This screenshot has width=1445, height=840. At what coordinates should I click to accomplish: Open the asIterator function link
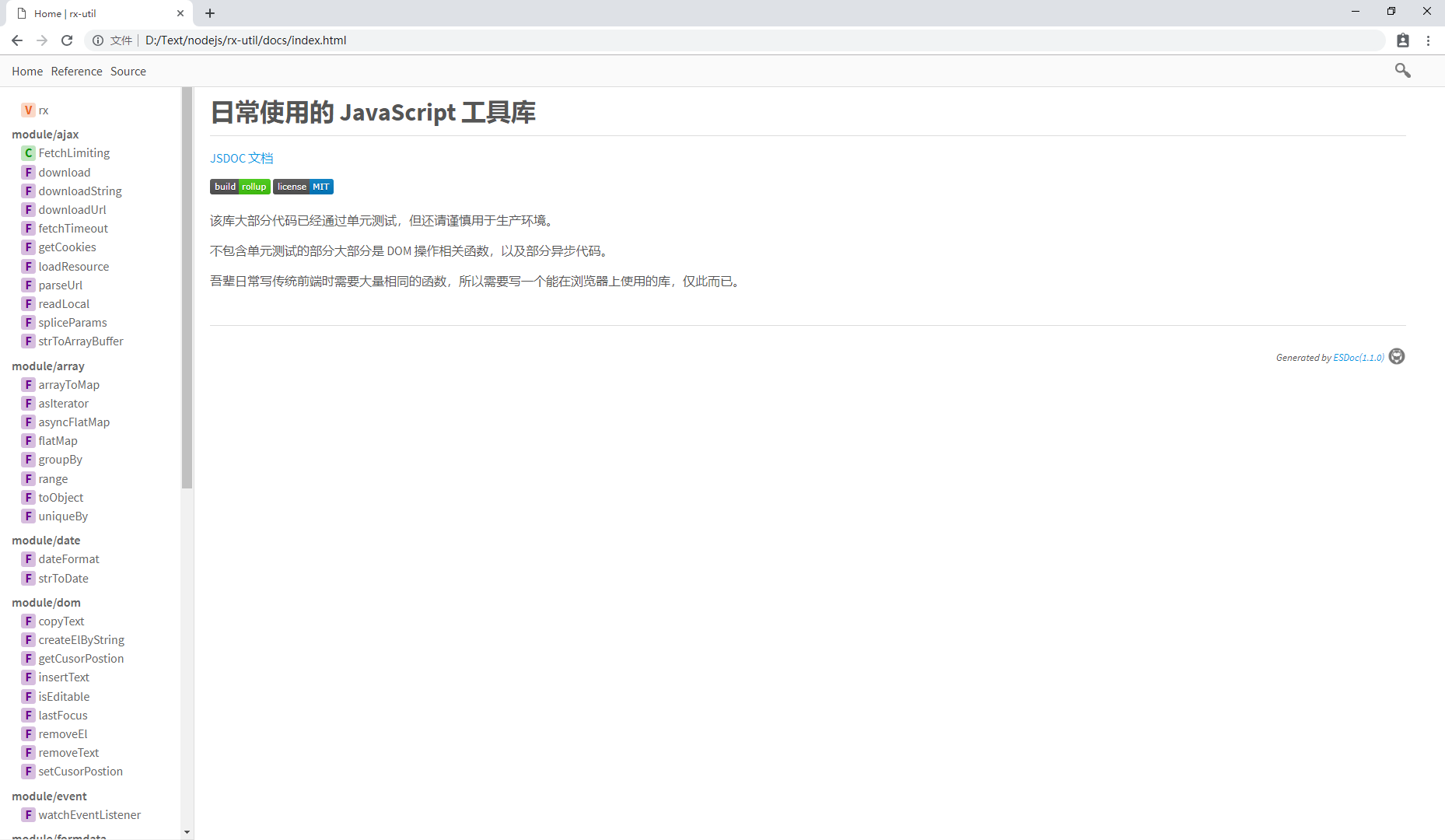point(64,404)
